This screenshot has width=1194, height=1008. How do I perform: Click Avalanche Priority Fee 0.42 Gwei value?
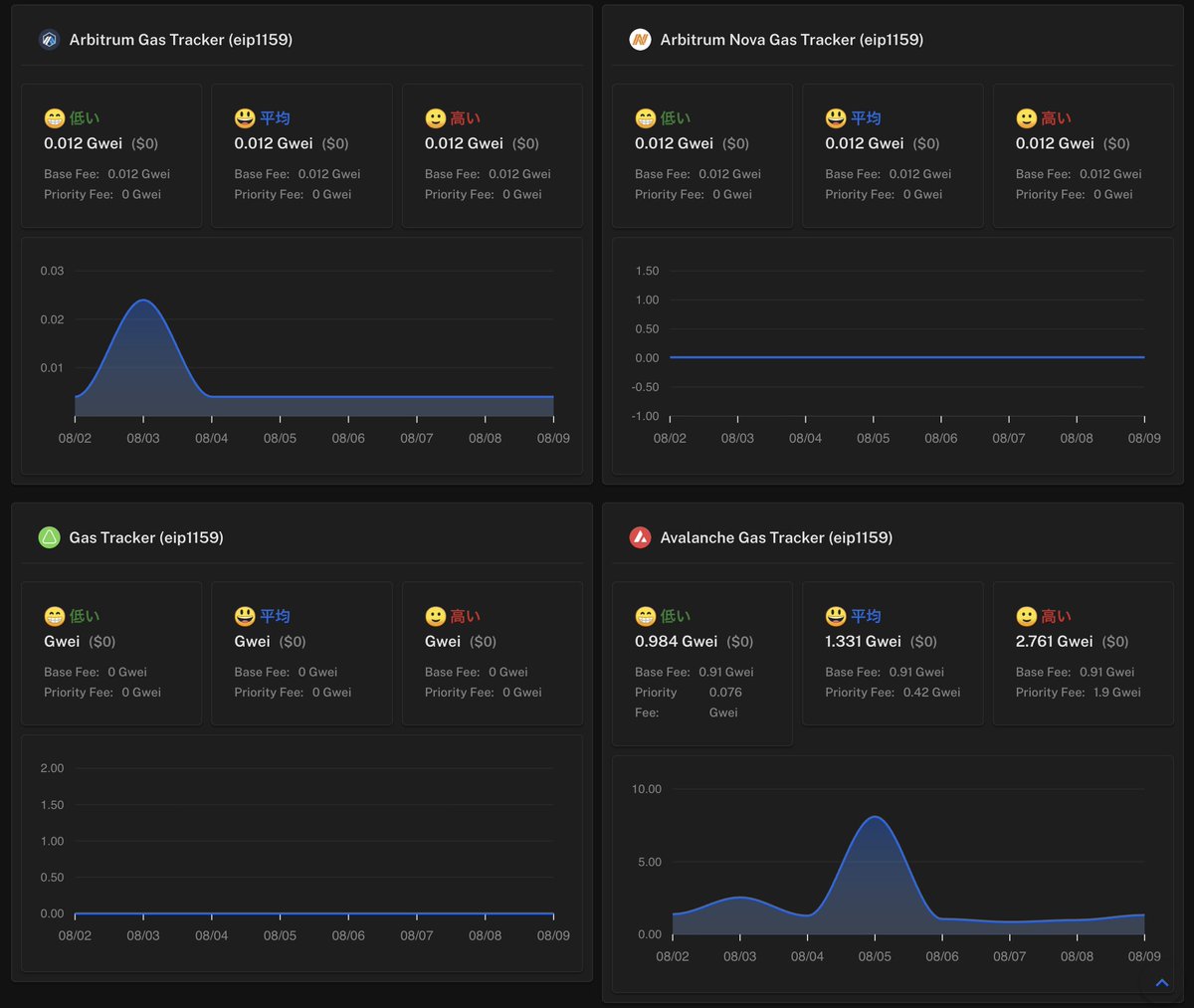tap(931, 693)
